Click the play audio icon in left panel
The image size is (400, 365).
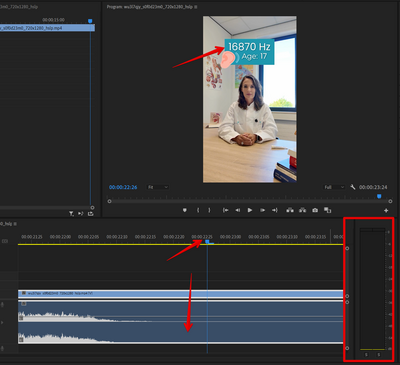pyautogui.click(x=81, y=214)
